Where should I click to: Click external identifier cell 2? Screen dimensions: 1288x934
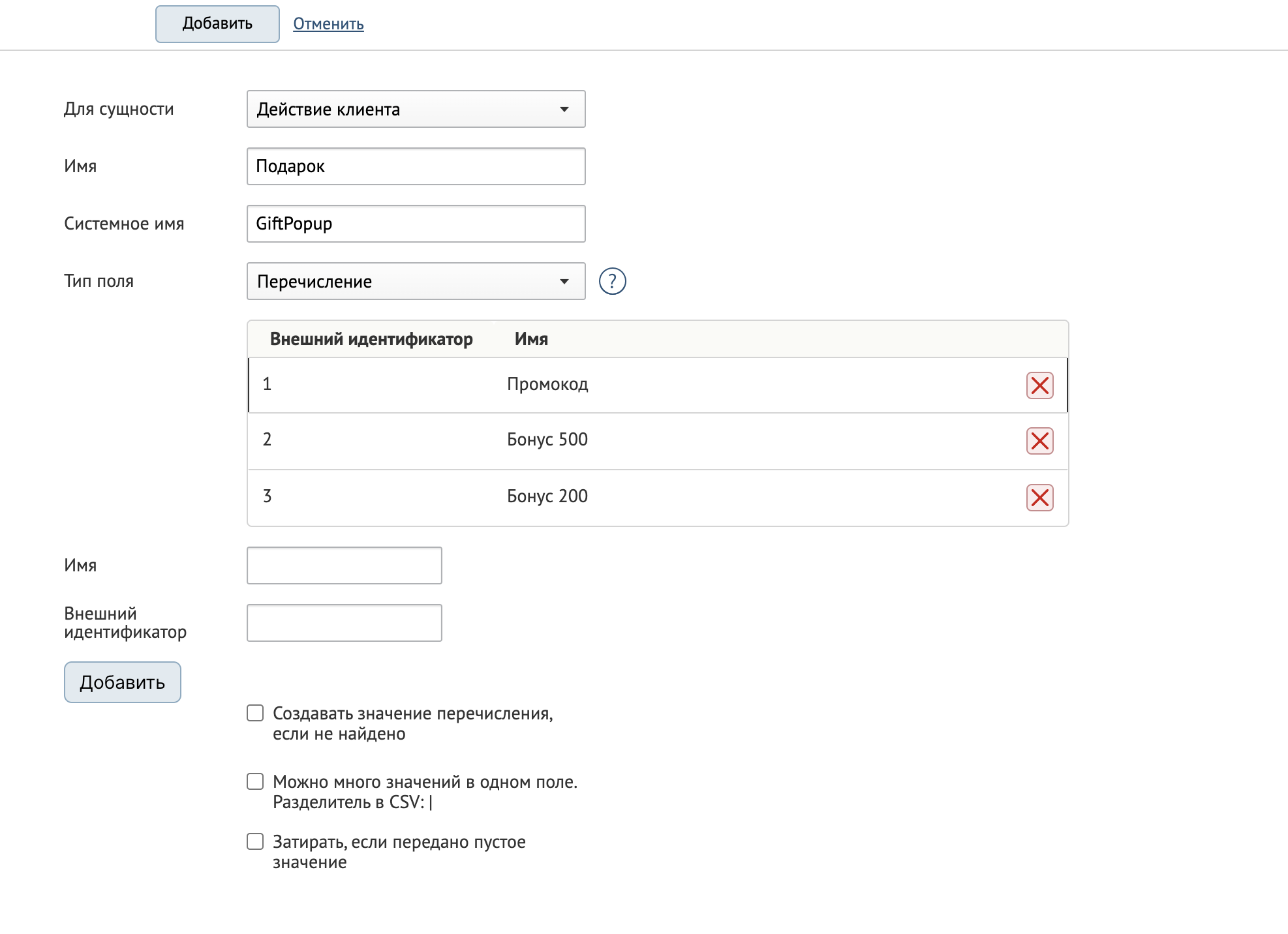(267, 440)
